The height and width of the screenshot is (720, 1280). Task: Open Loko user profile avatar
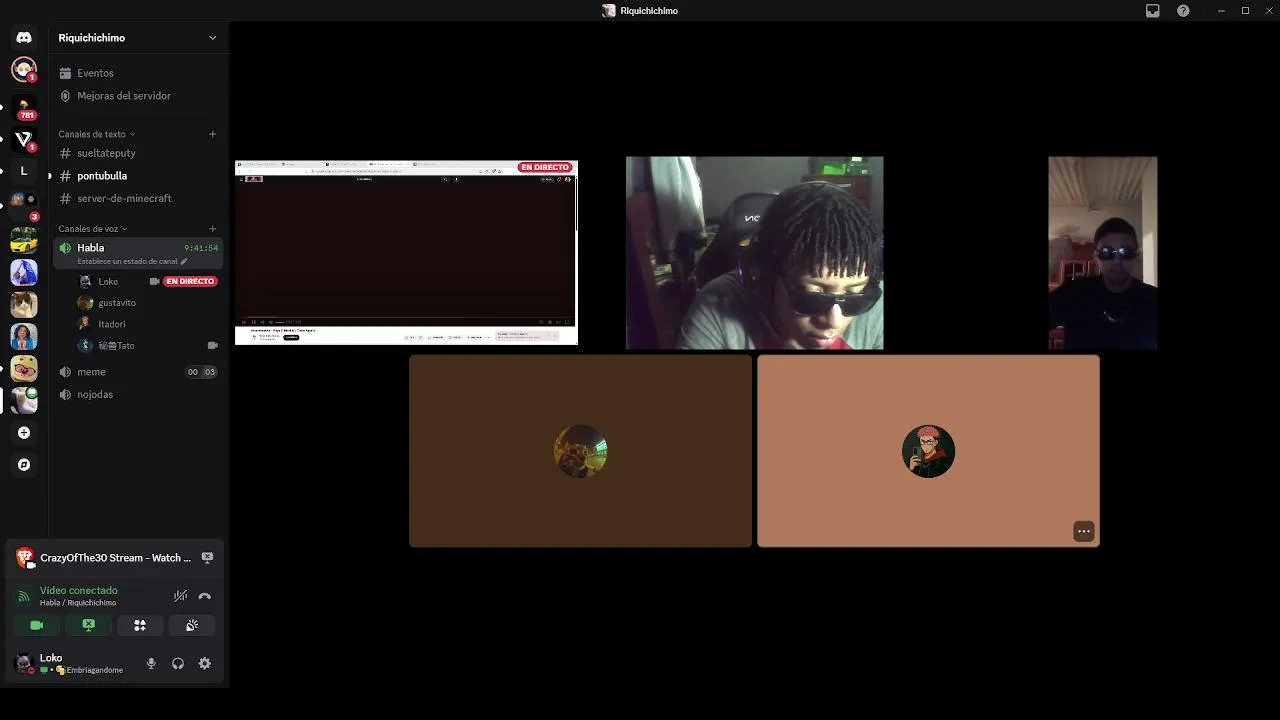[24, 663]
